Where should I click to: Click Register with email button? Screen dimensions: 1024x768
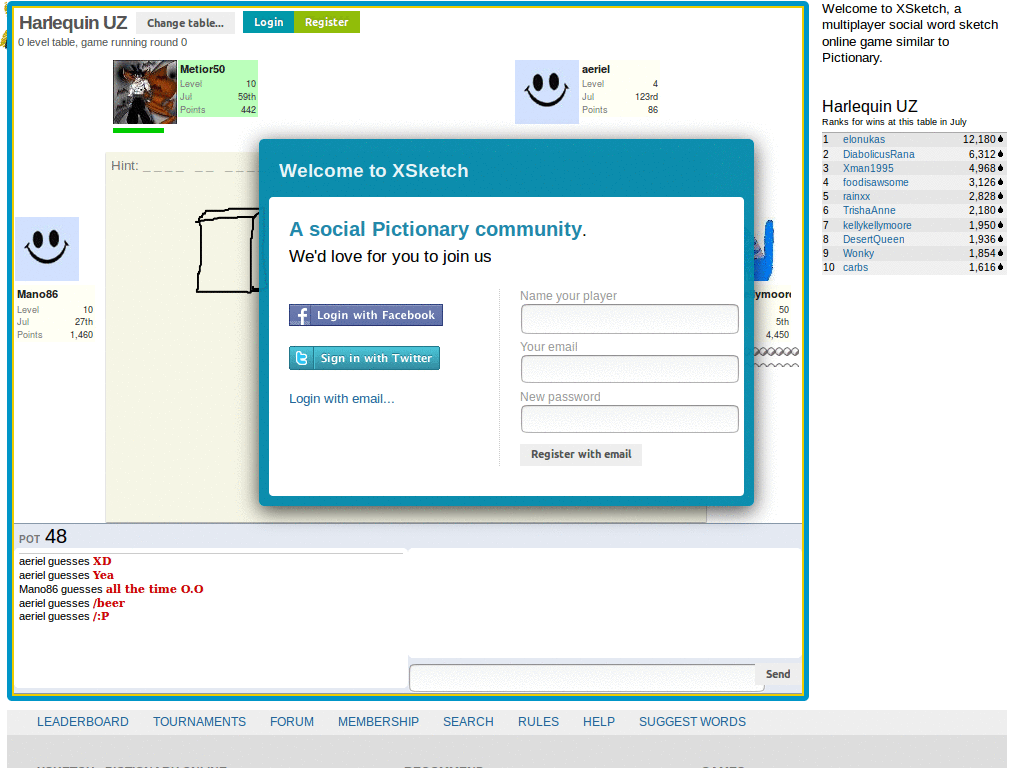coord(581,455)
